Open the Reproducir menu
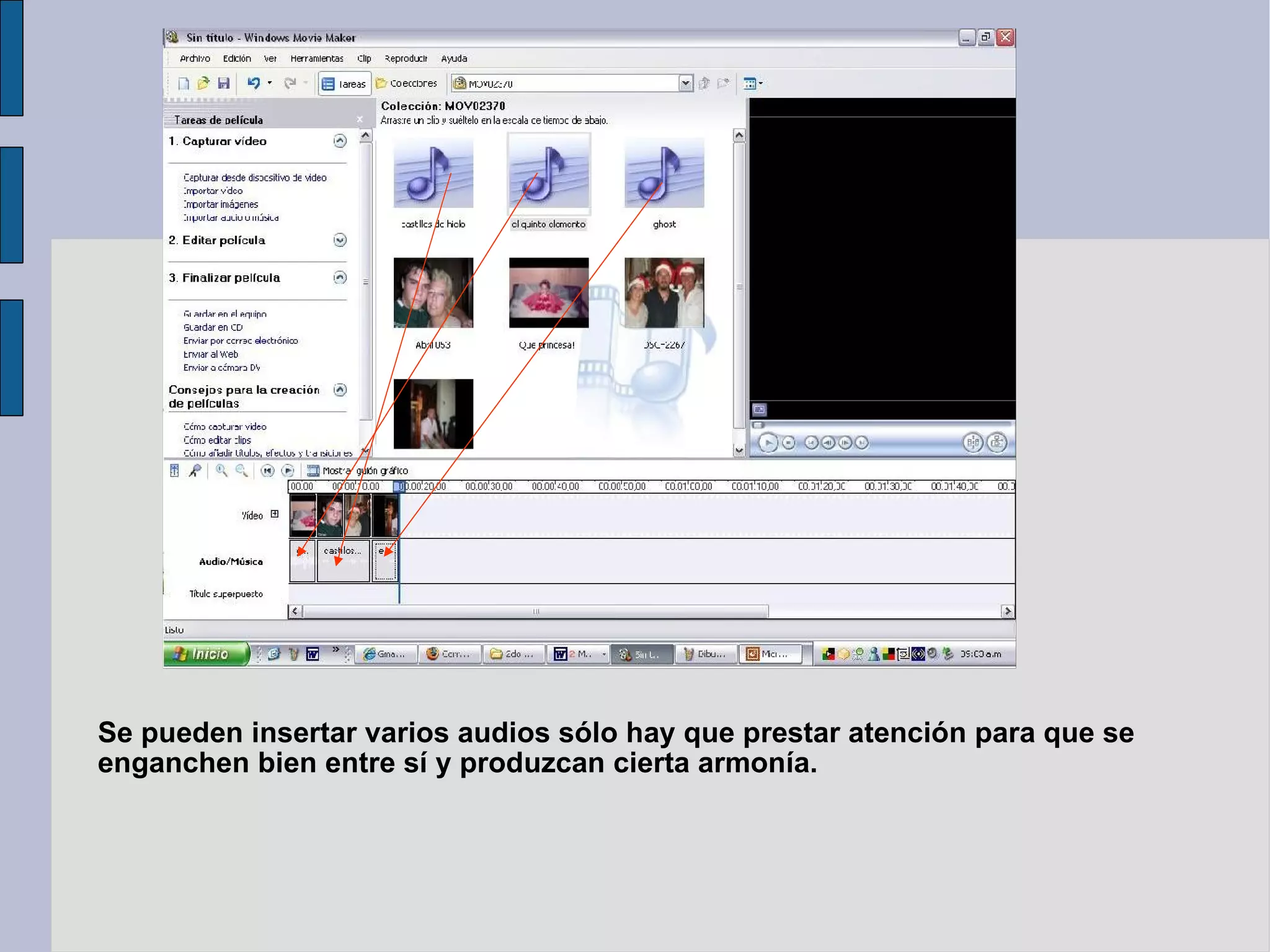Image resolution: width=1270 pixels, height=952 pixels. 406,58
